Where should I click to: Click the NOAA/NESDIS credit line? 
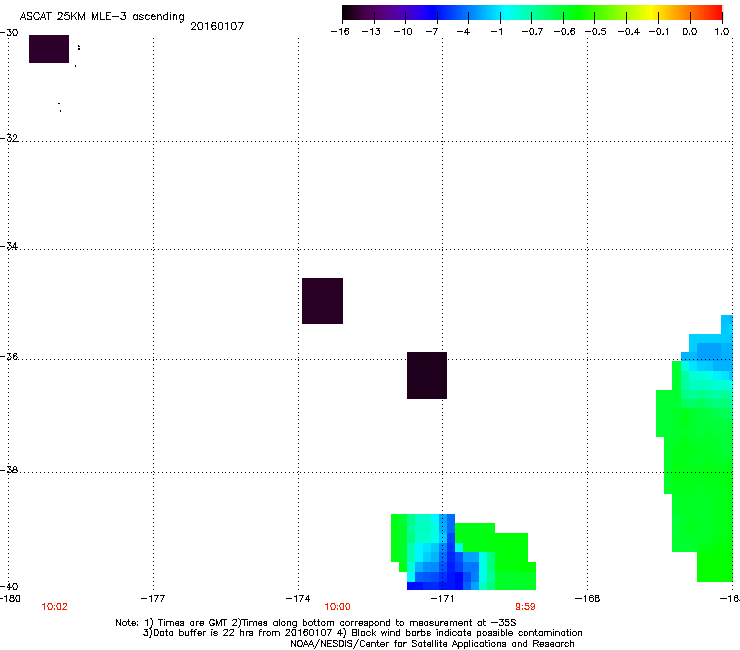(432, 644)
